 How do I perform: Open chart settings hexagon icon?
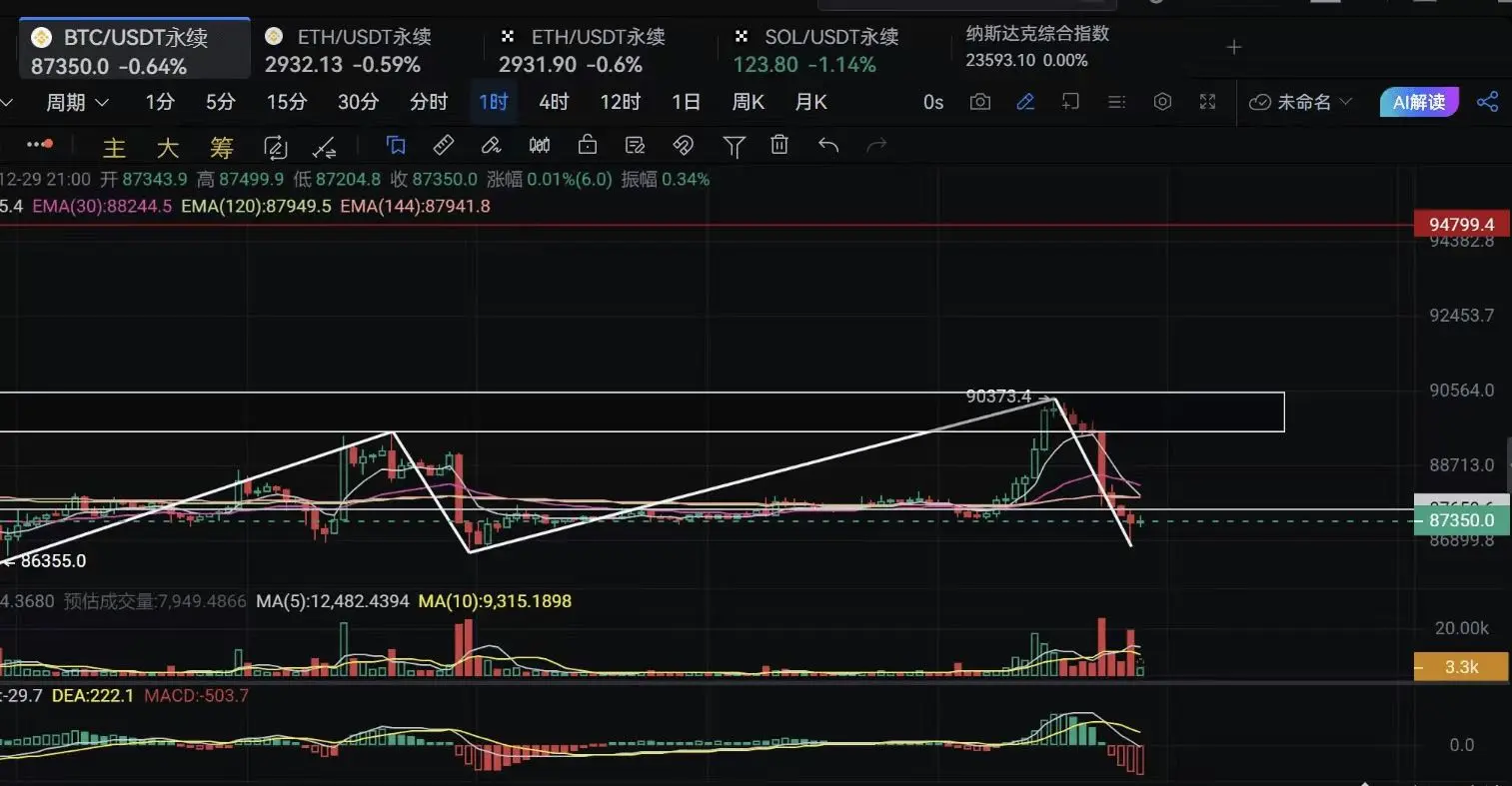1162,102
